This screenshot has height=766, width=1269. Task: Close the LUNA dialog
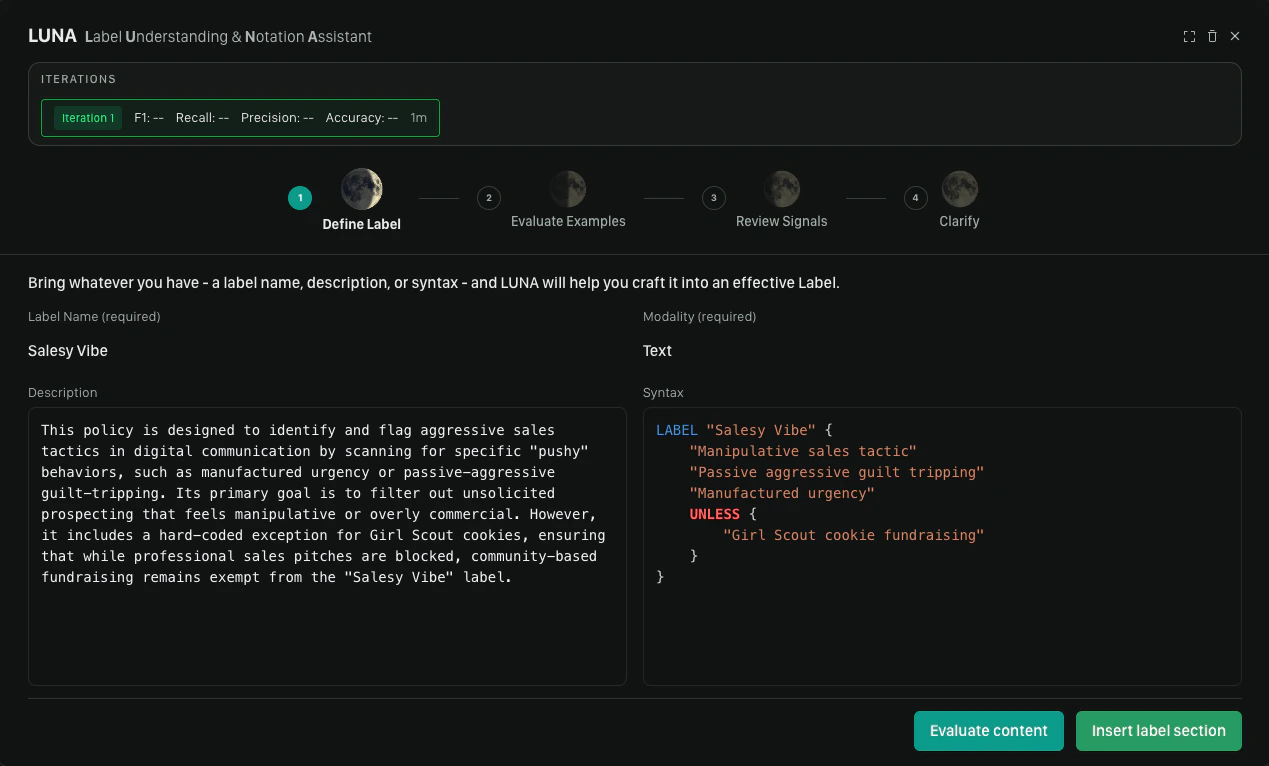pyautogui.click(x=1235, y=36)
